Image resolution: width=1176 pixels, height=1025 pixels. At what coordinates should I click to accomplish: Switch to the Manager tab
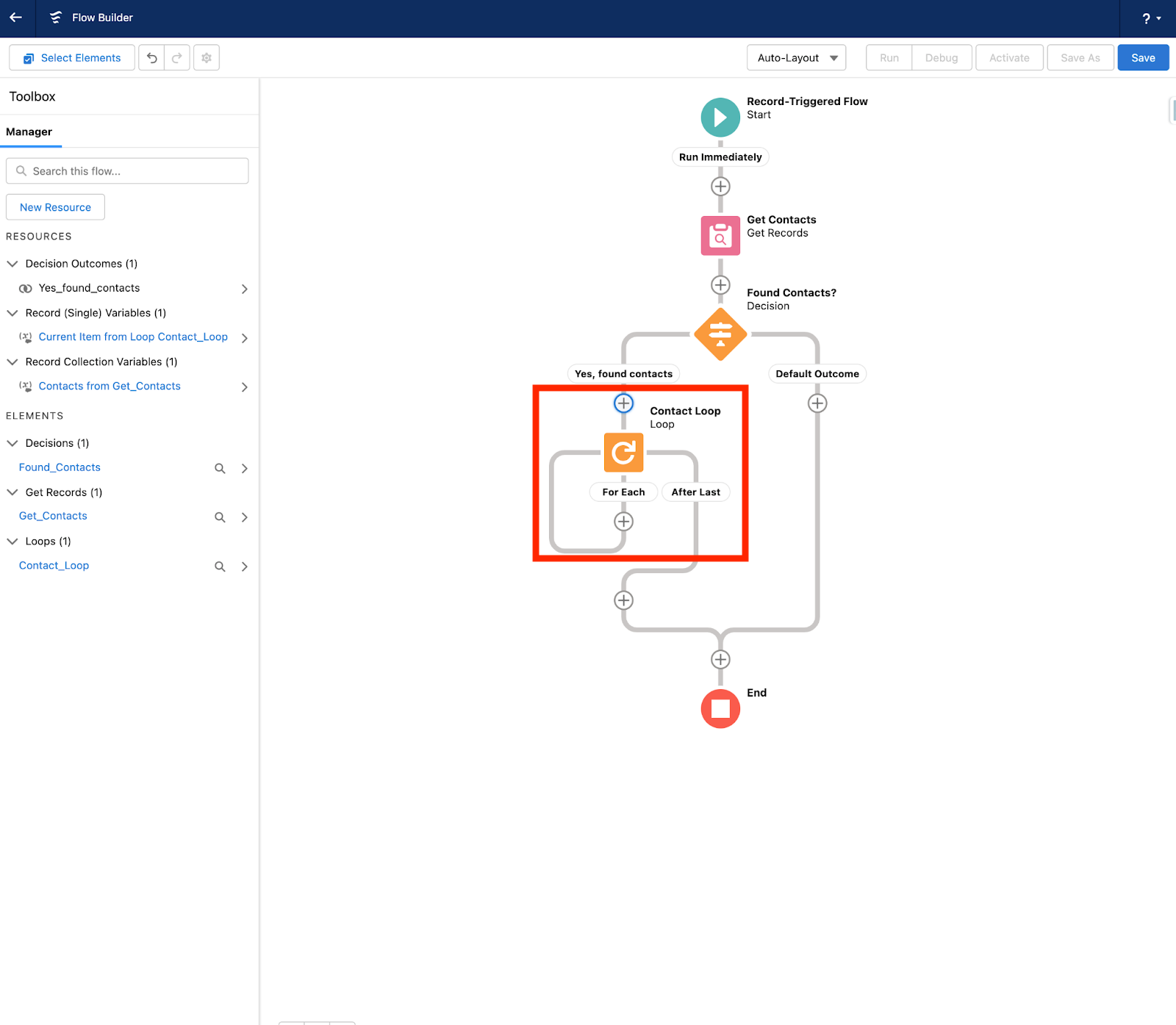29,132
